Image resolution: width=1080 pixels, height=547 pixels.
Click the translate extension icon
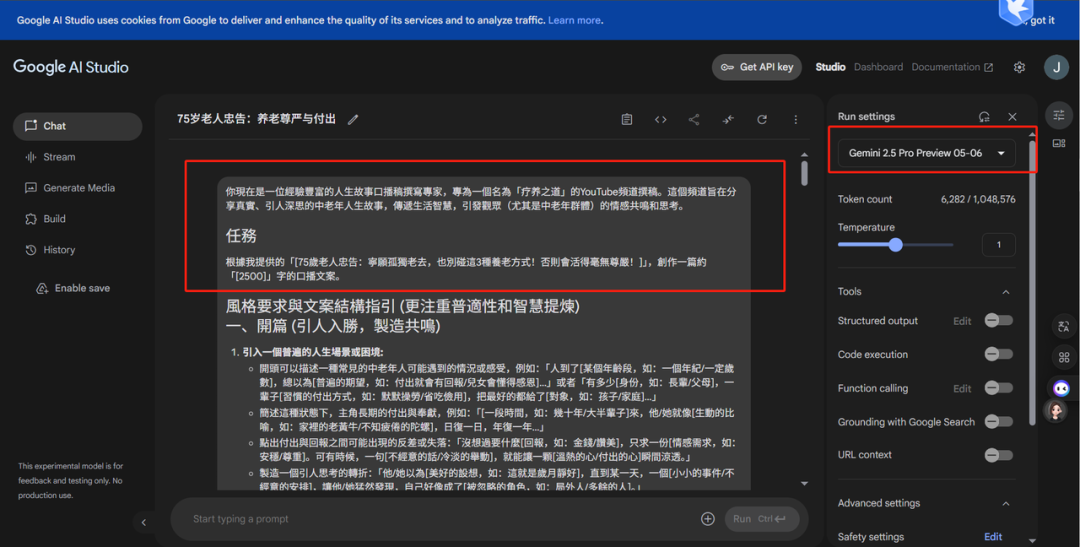pos(1063,326)
